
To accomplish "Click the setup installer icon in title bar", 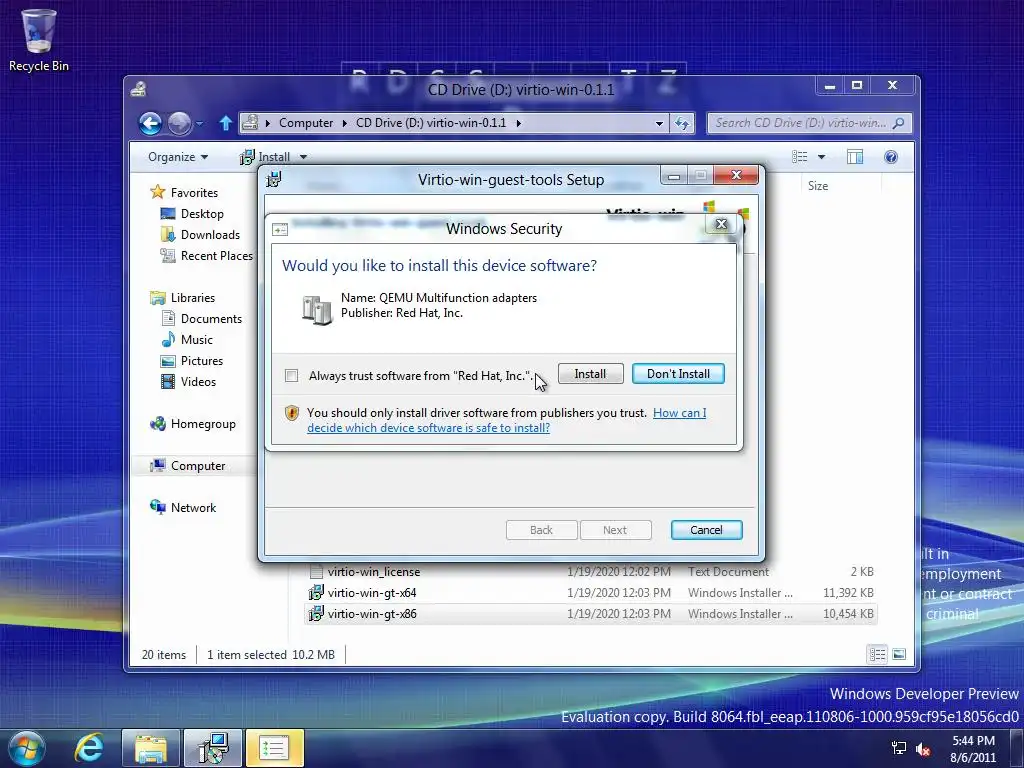I will 274,179.
